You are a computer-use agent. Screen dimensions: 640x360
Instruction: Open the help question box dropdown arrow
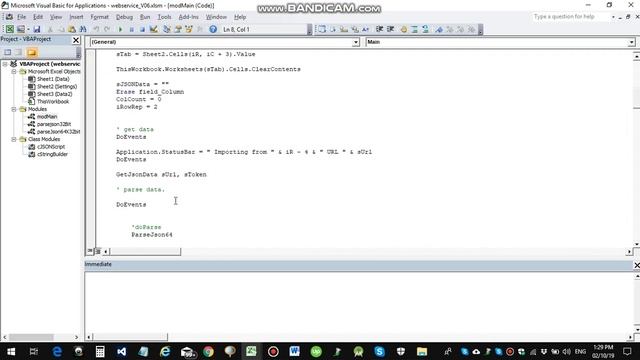click(613, 17)
